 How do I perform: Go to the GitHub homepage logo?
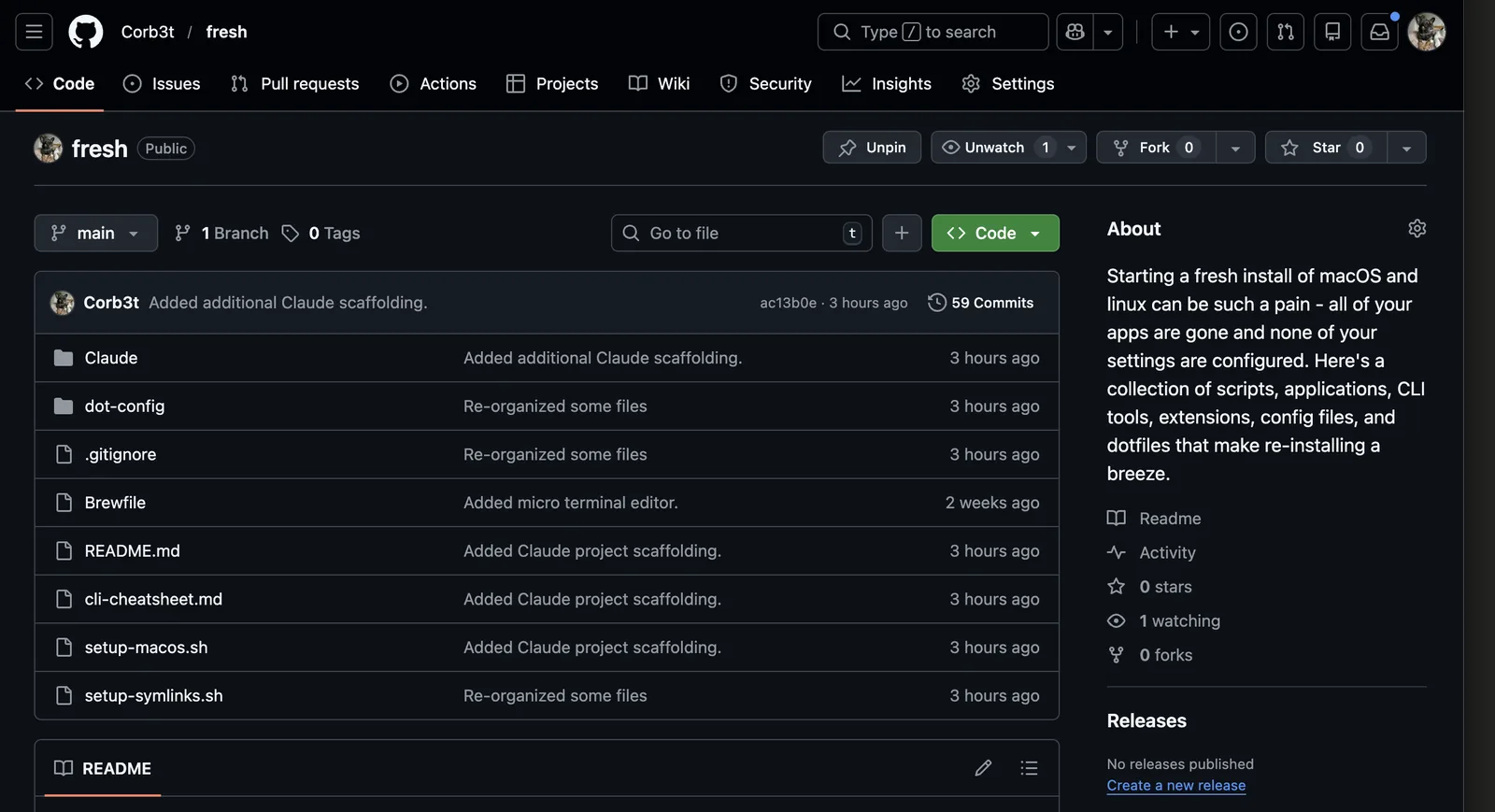coord(86,32)
